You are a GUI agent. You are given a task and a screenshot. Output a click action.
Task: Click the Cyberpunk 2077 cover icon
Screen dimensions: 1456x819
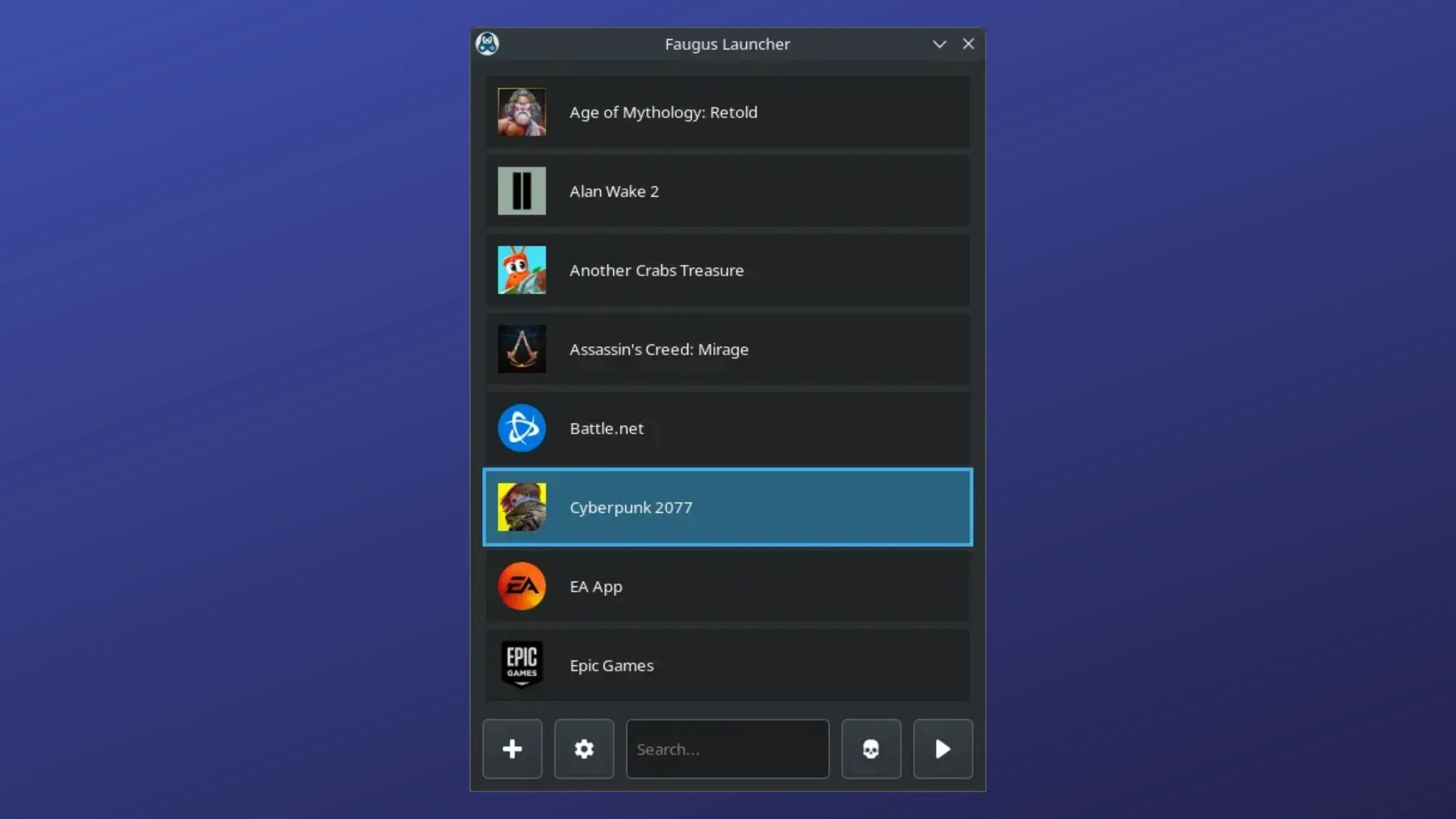pyautogui.click(x=522, y=507)
